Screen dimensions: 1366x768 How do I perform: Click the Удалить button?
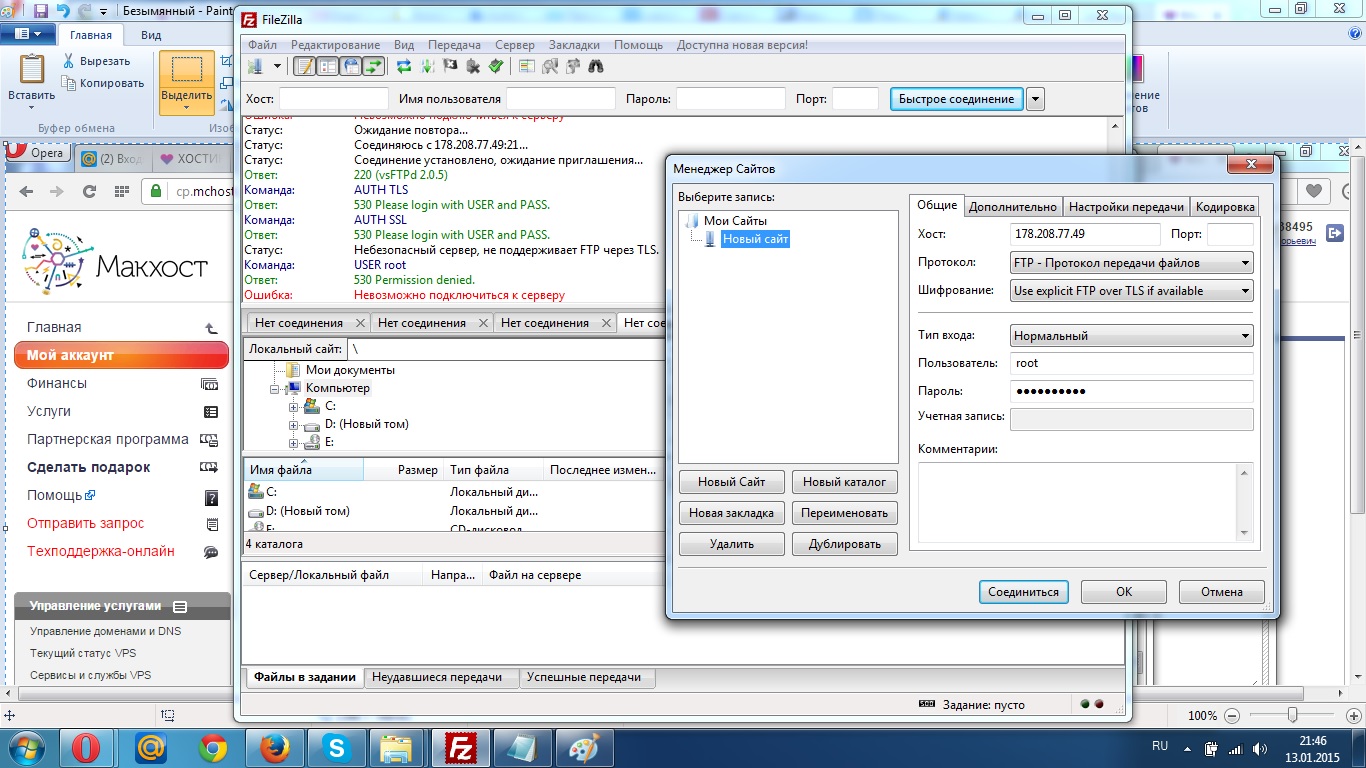coord(732,544)
